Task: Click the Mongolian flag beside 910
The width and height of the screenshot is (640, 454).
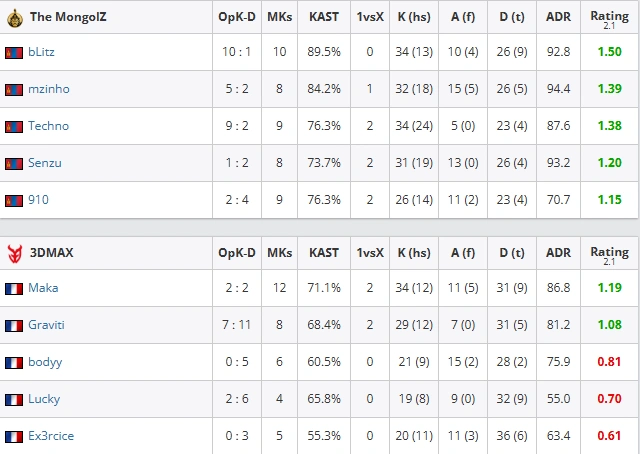Action: click(14, 201)
